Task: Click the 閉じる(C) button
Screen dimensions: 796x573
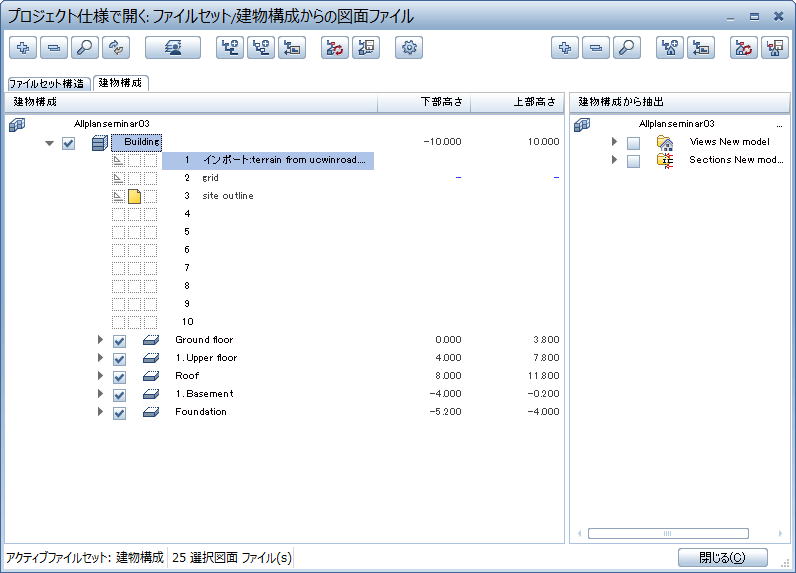Action: 722,557
